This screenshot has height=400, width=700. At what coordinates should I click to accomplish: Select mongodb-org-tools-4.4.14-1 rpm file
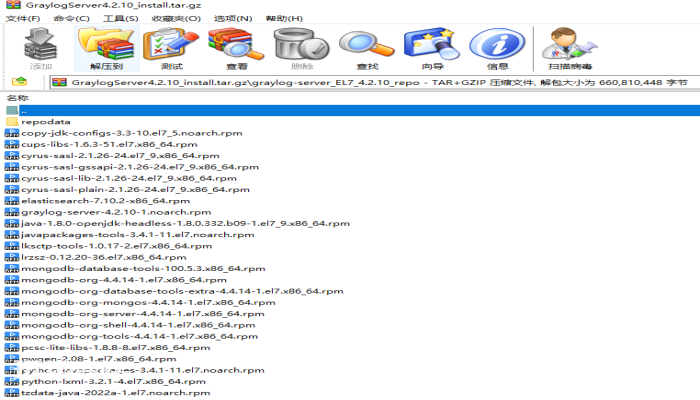coord(140,336)
